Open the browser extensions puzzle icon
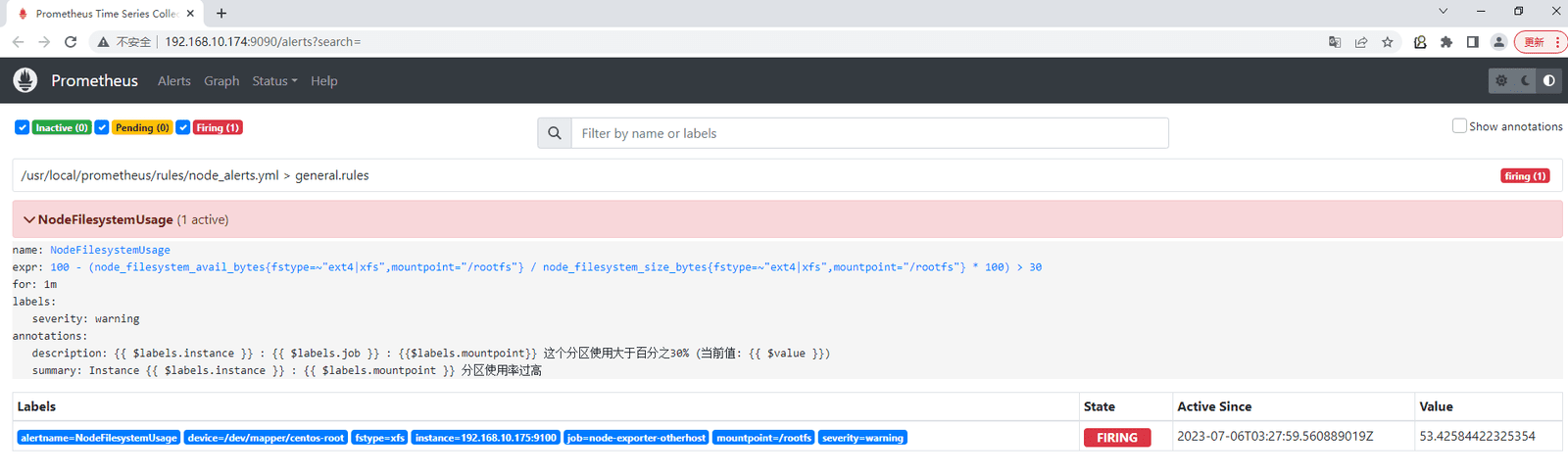The height and width of the screenshot is (475, 1568). click(1446, 42)
